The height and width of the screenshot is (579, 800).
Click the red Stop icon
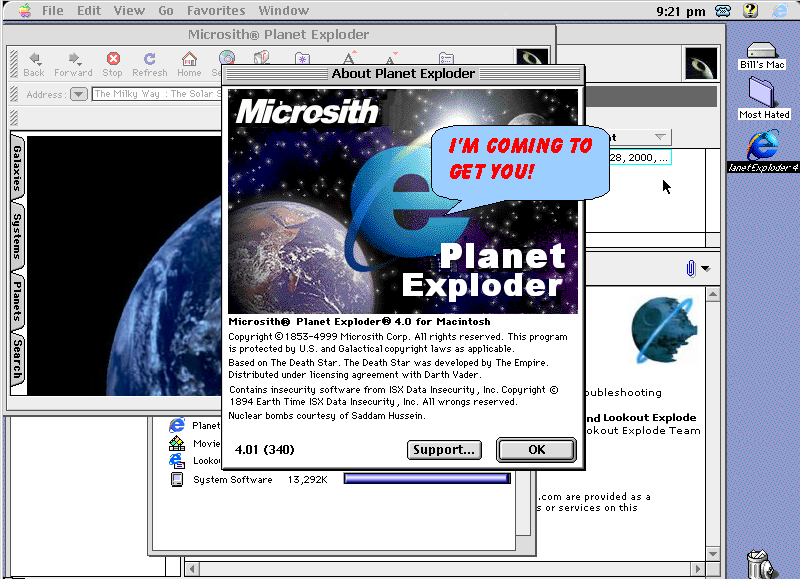coord(113,59)
